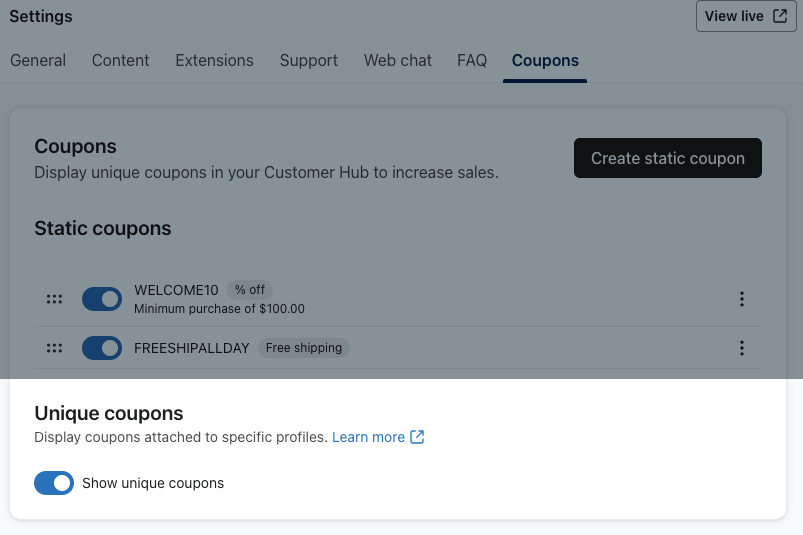Click the % off badge
Viewport: 803px width, 535px height.
click(x=249, y=290)
